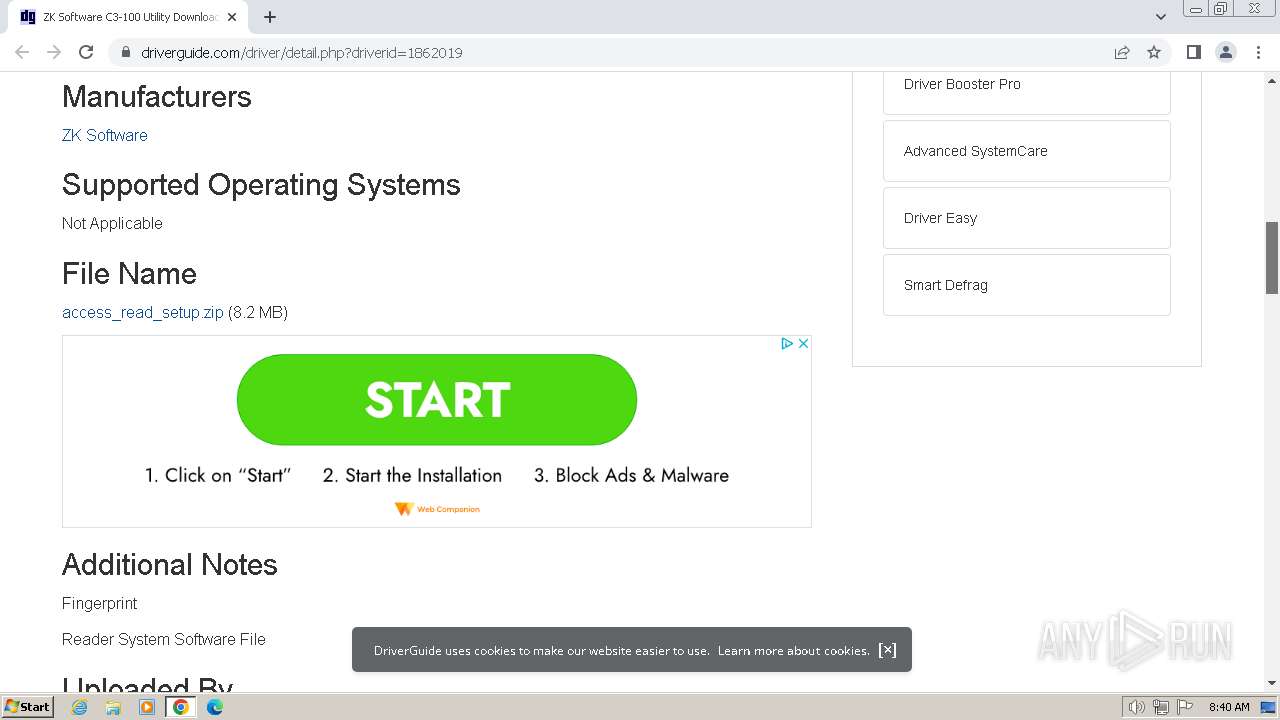
Task: Go forward in browser history
Action: pos(54,52)
